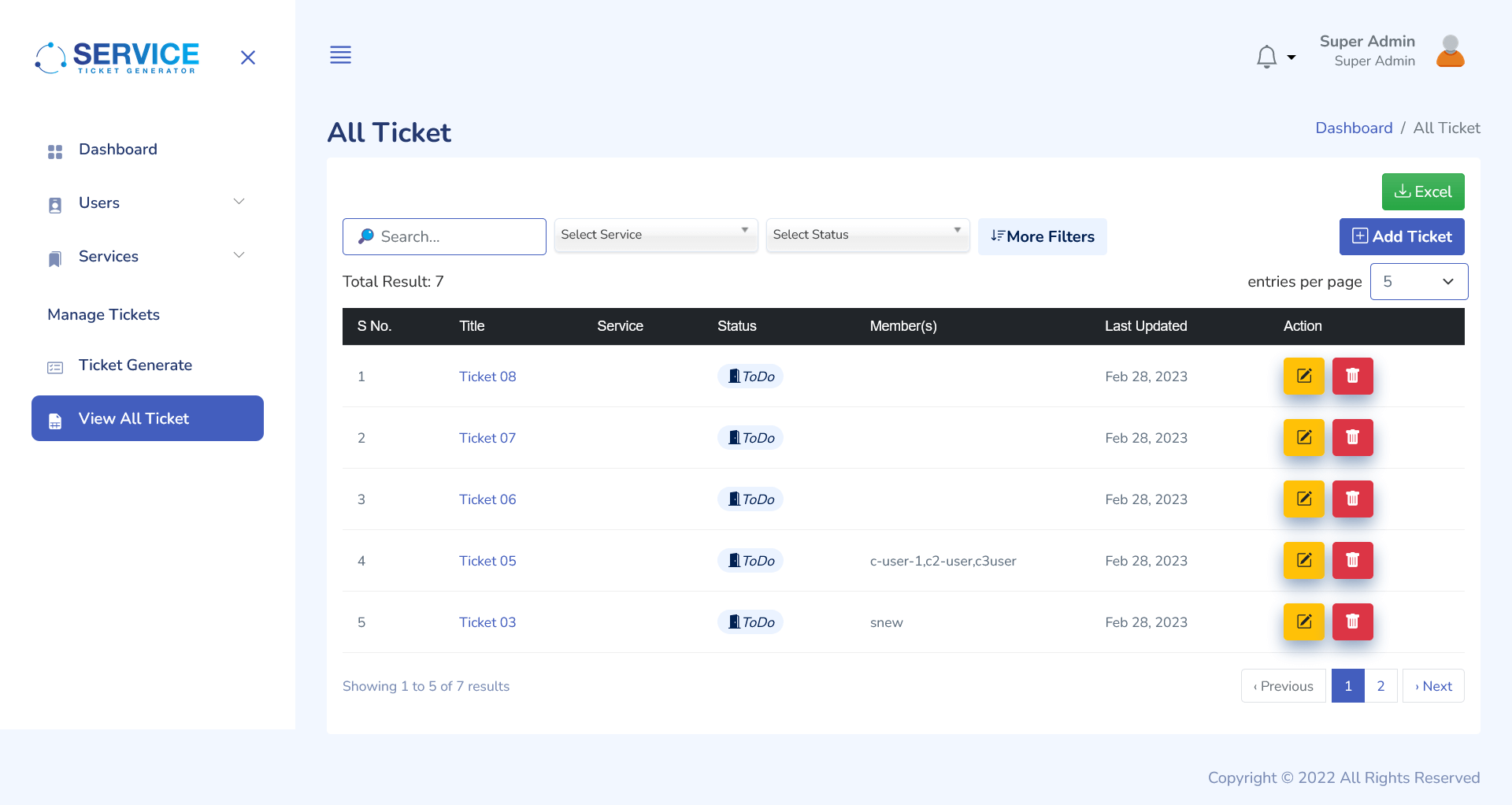1512x805 pixels.
Task: Edit Ticket 07 with pencil icon
Action: [1304, 437]
